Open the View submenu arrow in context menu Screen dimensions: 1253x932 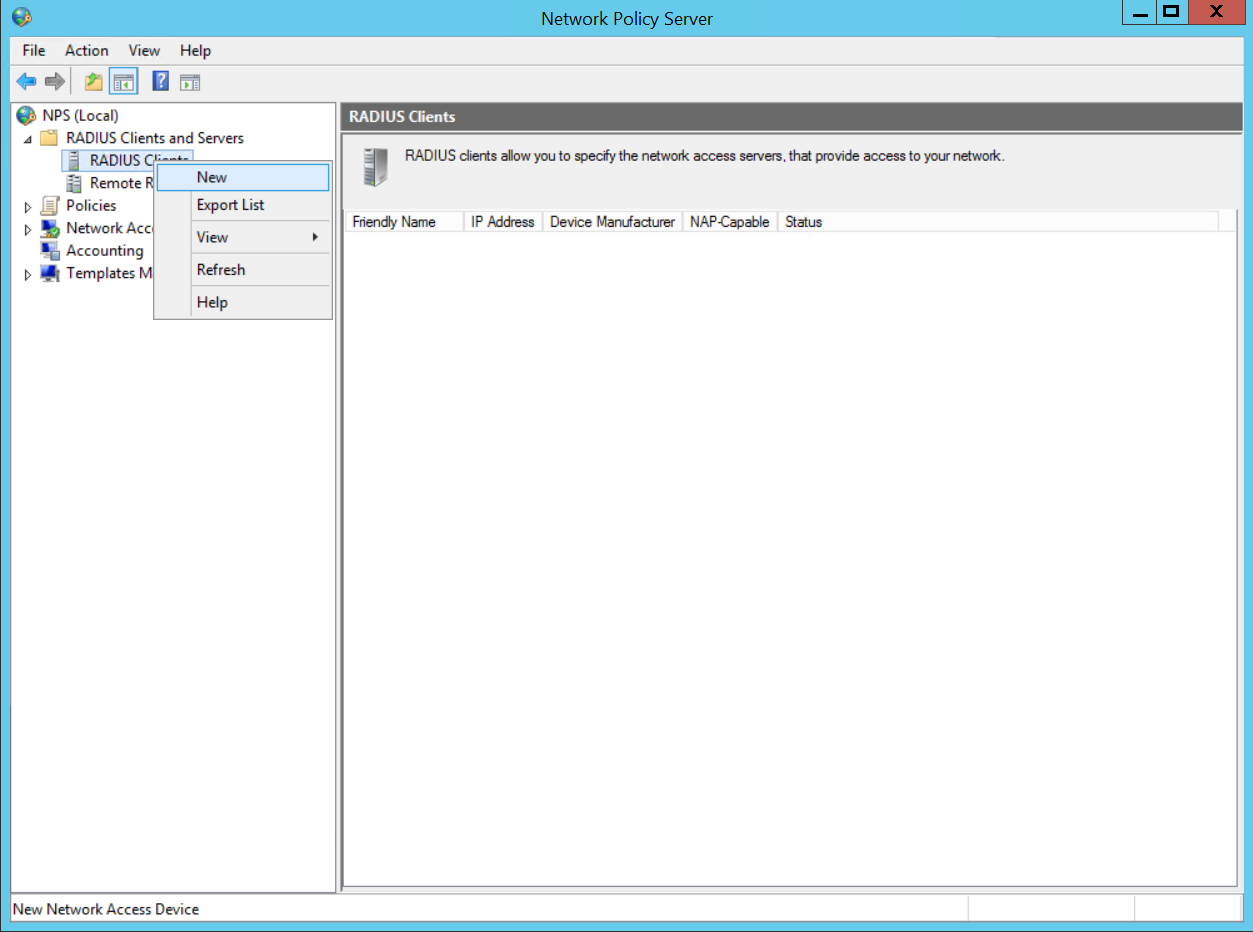tap(315, 237)
